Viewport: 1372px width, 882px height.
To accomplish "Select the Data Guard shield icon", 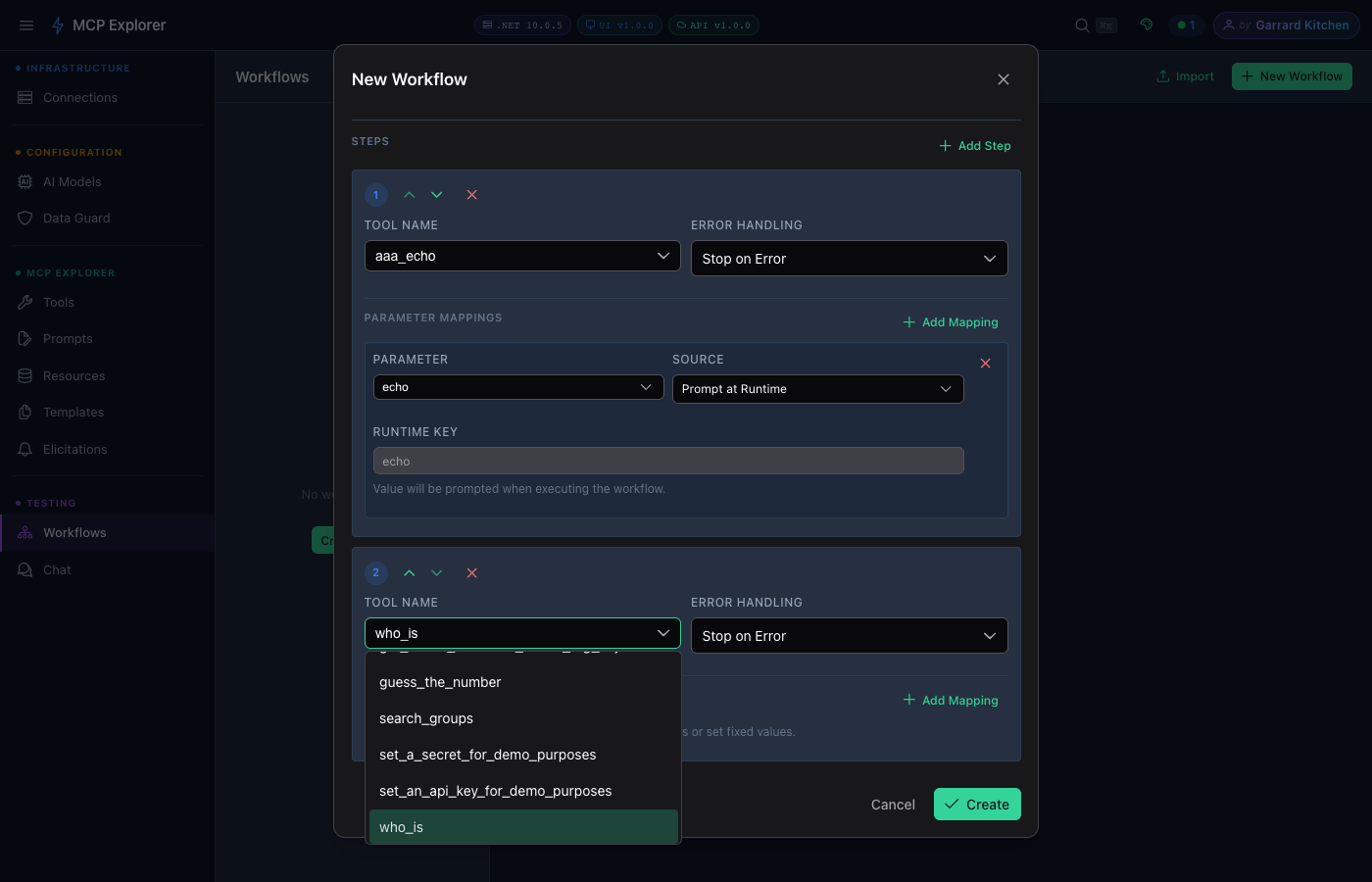I will coord(24,218).
